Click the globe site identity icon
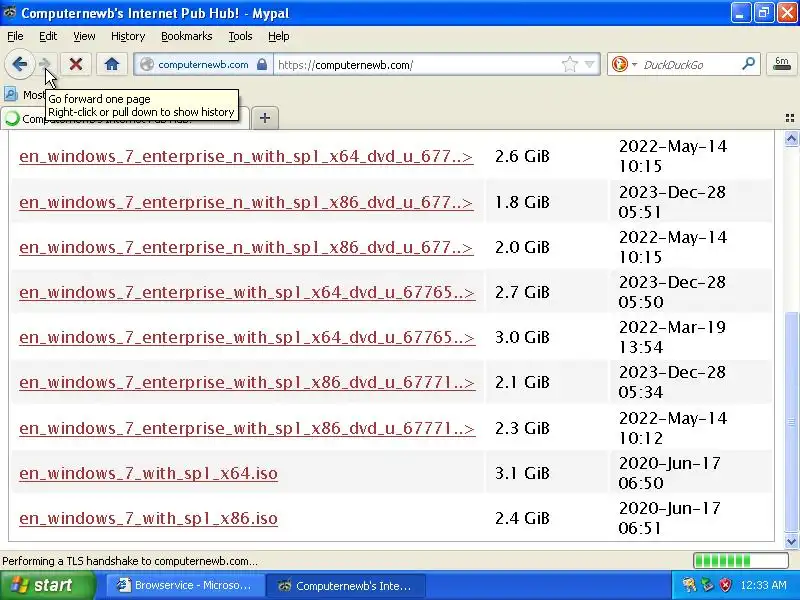Image resolution: width=800 pixels, height=600 pixels. coord(147,65)
